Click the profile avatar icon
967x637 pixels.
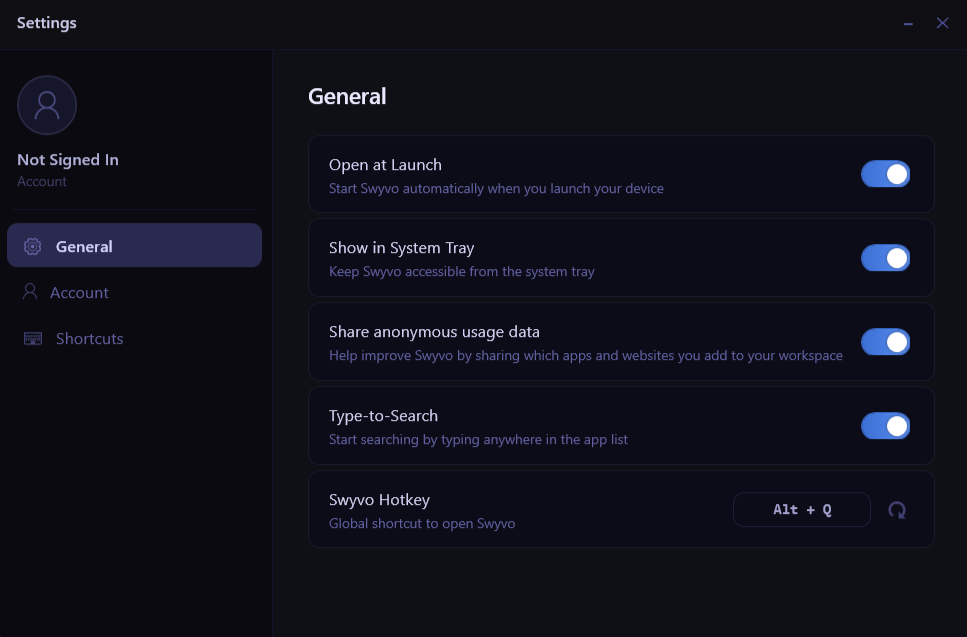(x=47, y=105)
